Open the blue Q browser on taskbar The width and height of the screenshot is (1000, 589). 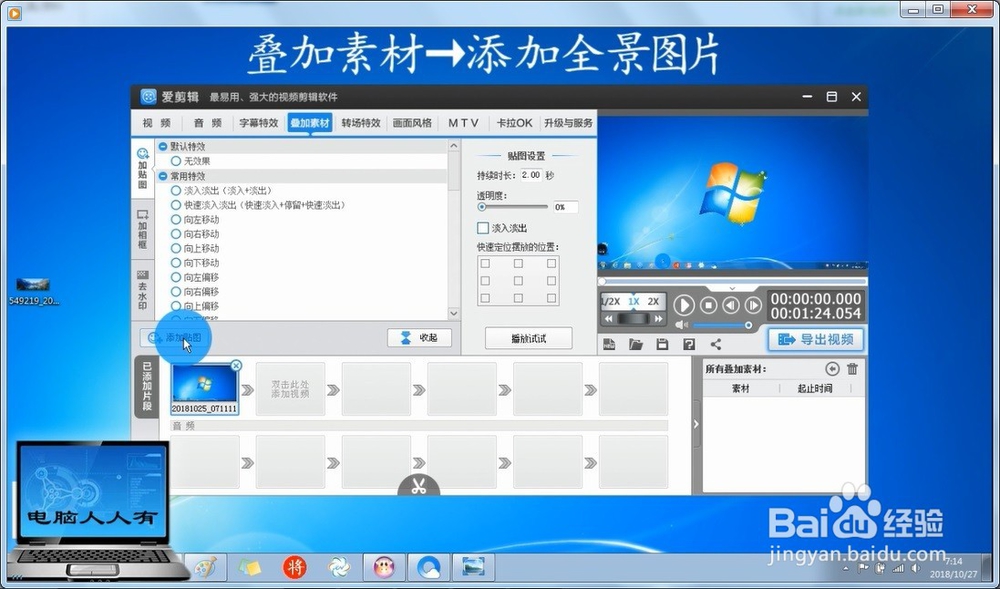tap(428, 567)
